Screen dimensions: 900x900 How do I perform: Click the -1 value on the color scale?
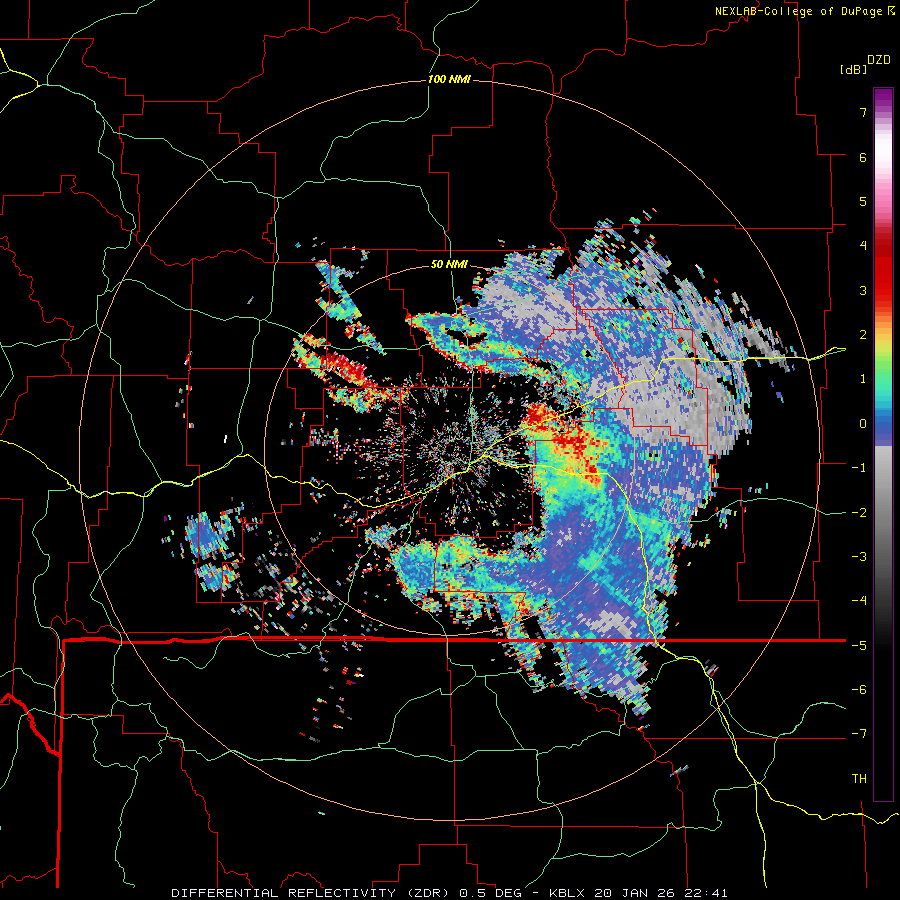pyautogui.click(x=859, y=468)
